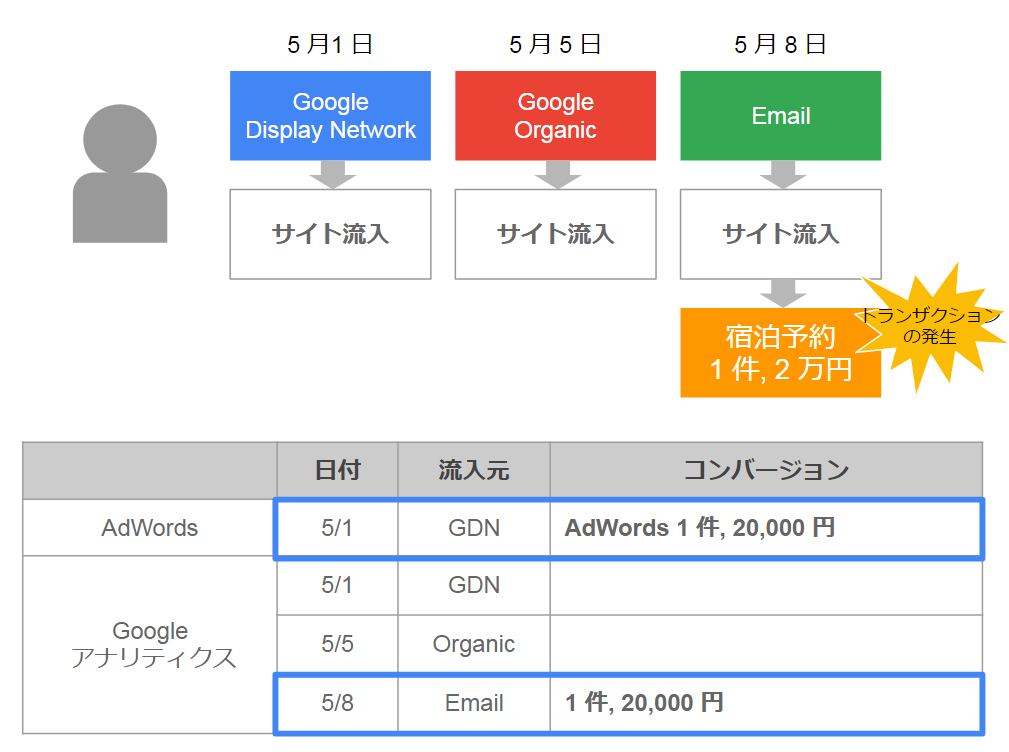Click the Google アナリティクス row label

pos(150,645)
